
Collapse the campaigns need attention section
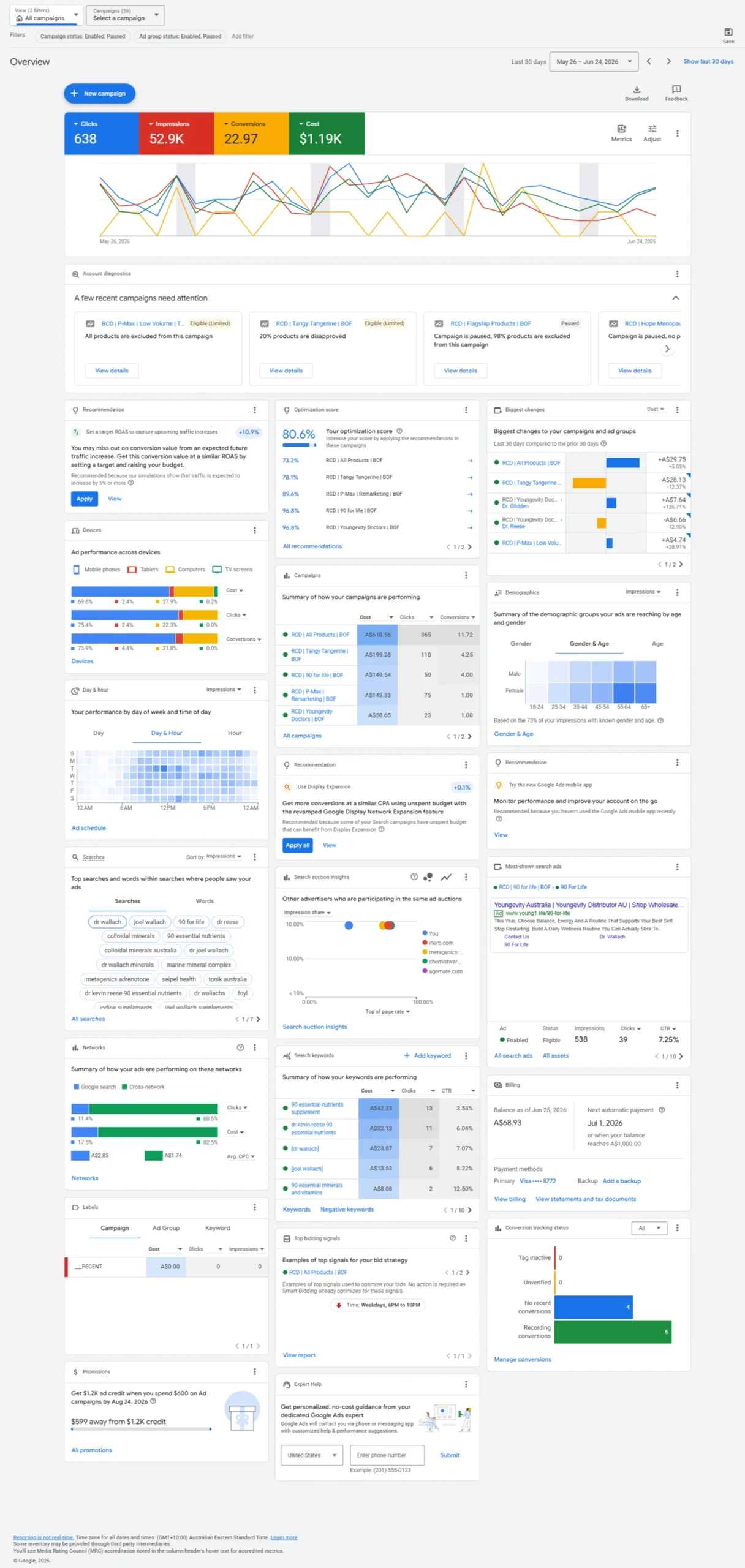(x=675, y=298)
